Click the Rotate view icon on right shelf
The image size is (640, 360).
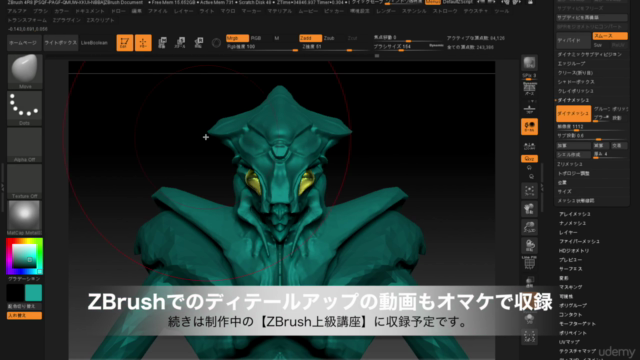click(529, 246)
